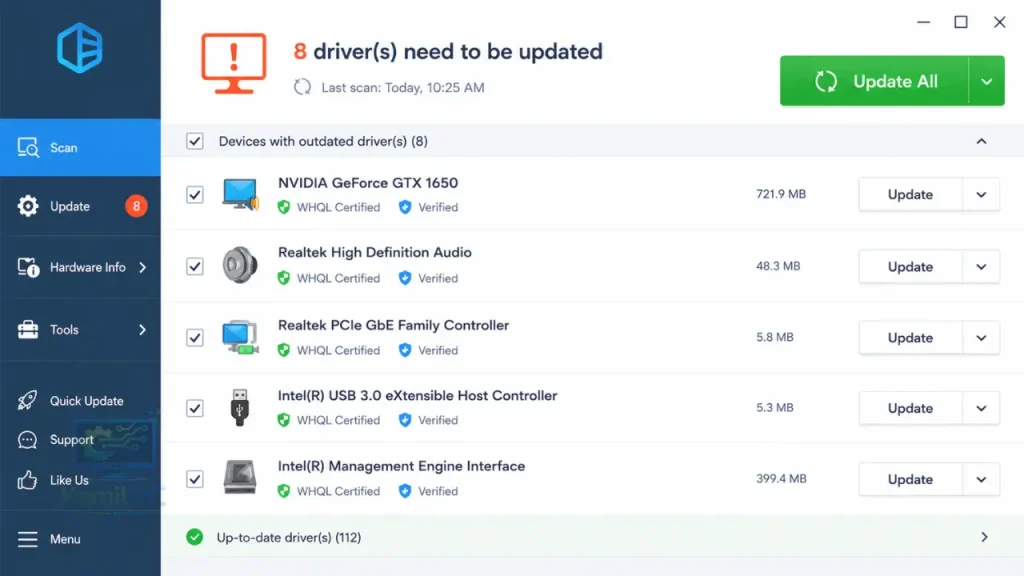Click the Hardware Info icon in sidebar
Viewport: 1024px width, 576px height.
[28, 267]
